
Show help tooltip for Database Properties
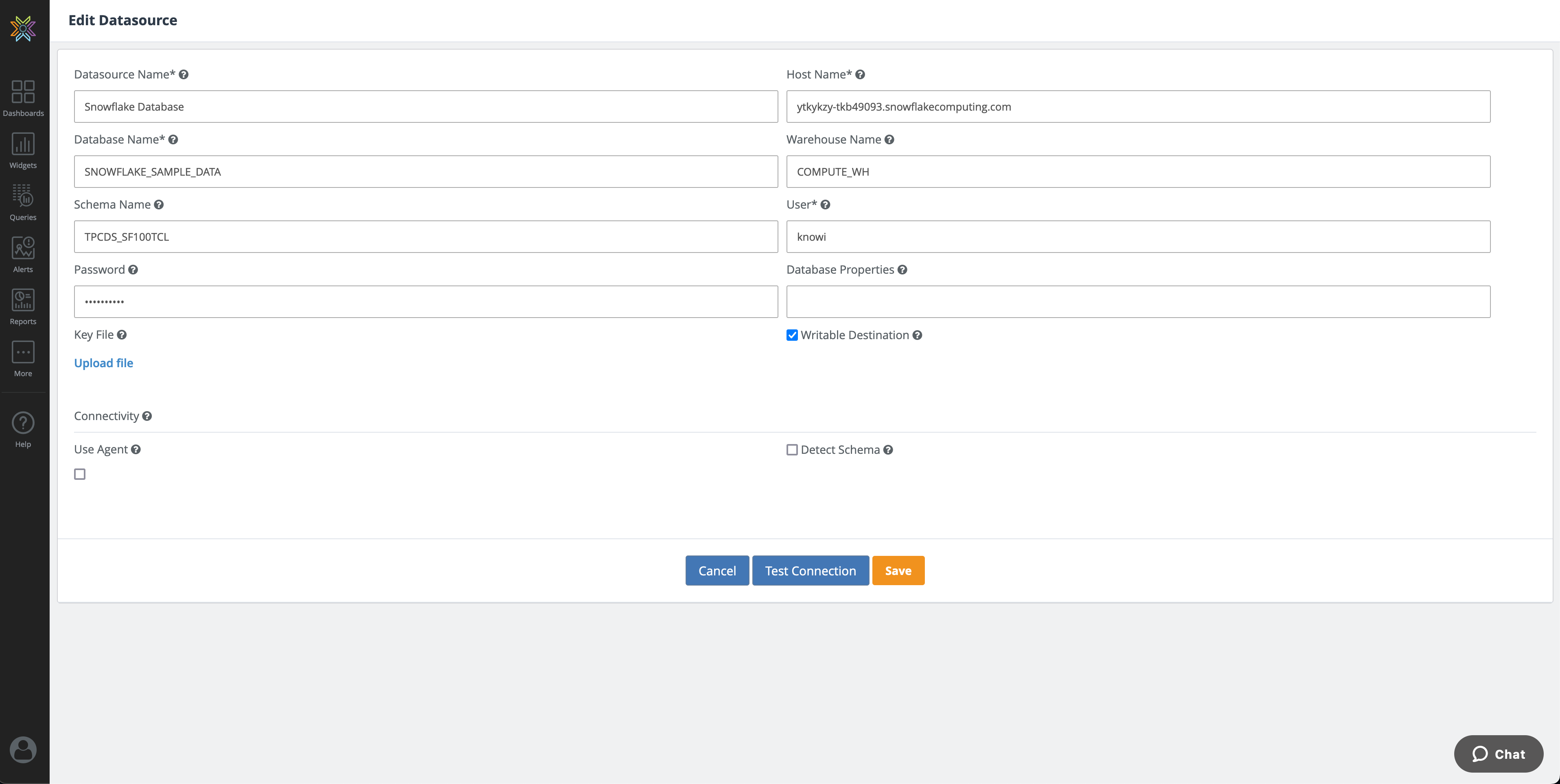(902, 270)
